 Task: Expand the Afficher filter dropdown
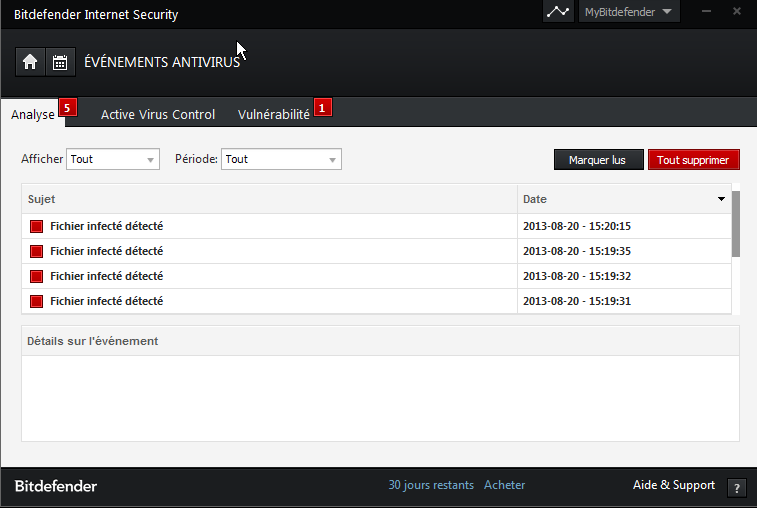113,159
